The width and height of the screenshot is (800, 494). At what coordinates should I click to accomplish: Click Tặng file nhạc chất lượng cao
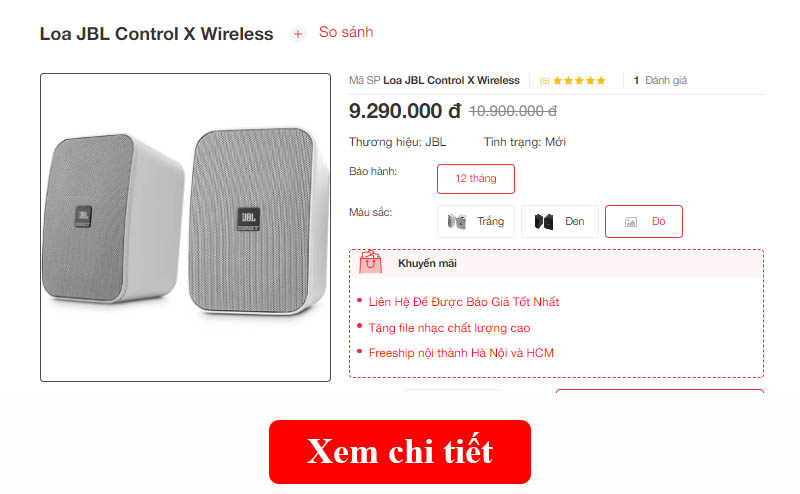coord(449,328)
